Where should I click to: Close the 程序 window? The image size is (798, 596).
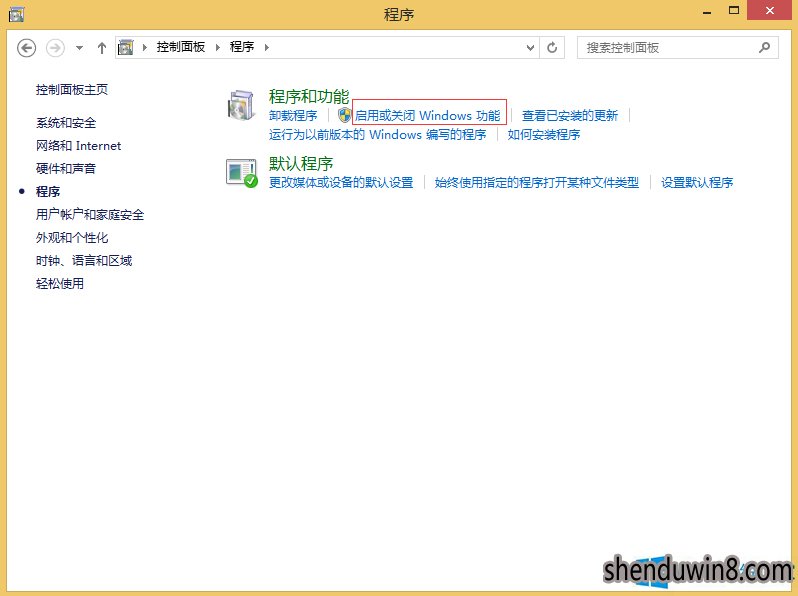[770, 10]
